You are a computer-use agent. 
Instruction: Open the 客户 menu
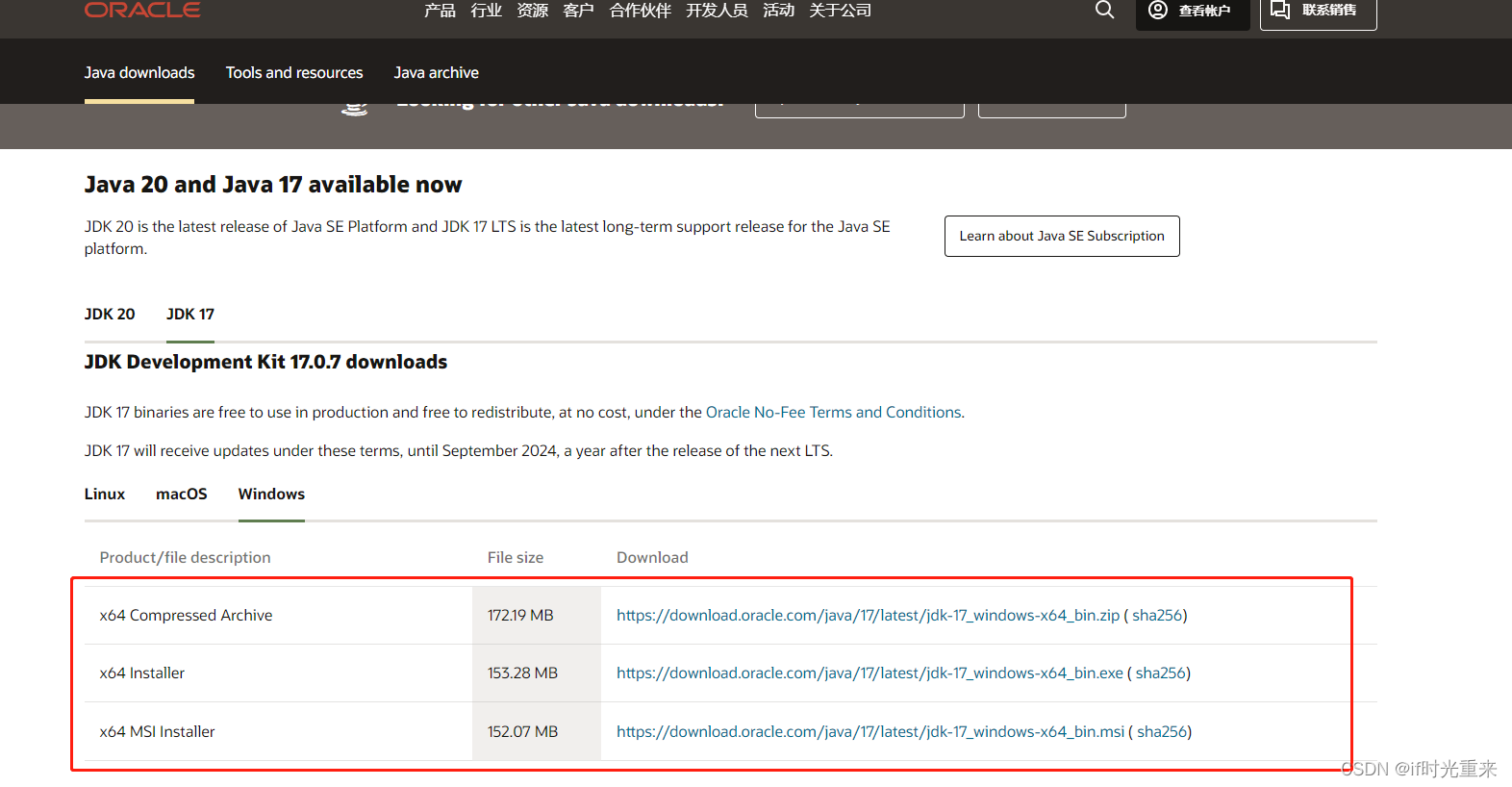[x=578, y=11]
